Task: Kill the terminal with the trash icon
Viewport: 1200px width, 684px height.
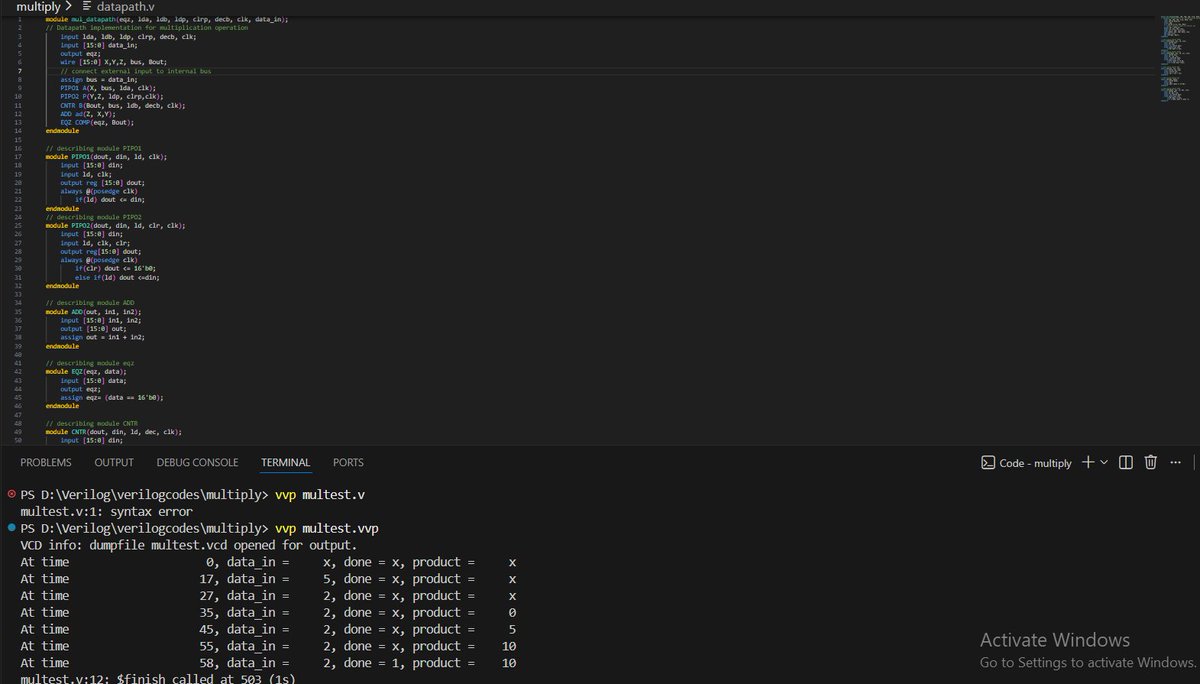Action: (x=1150, y=462)
